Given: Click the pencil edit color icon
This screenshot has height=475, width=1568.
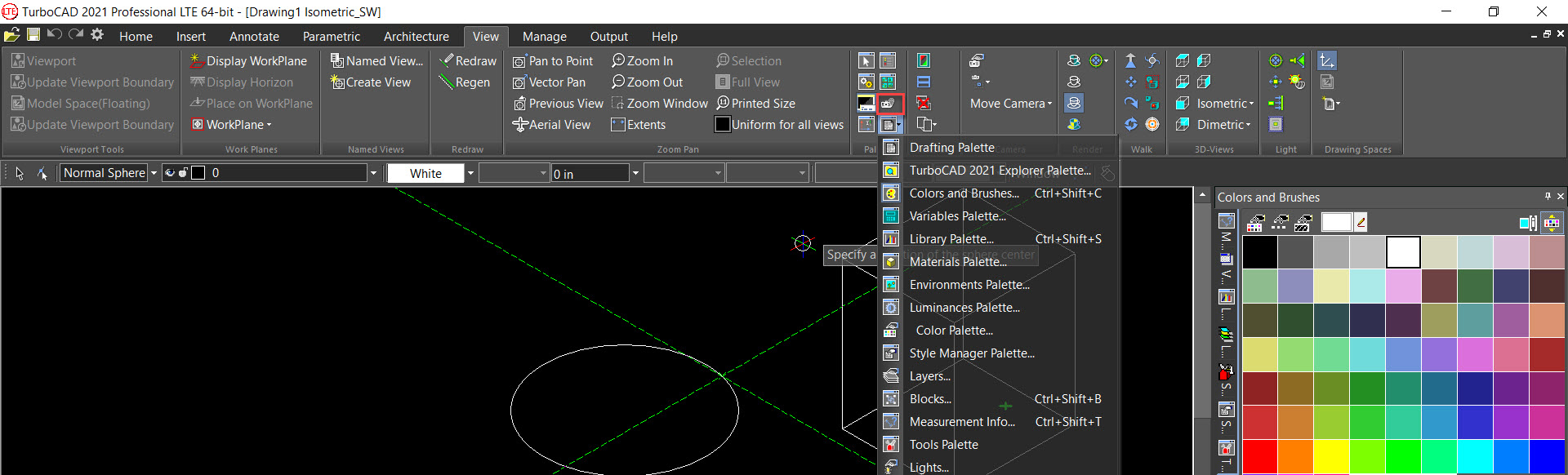Looking at the screenshot, I should 1361,222.
